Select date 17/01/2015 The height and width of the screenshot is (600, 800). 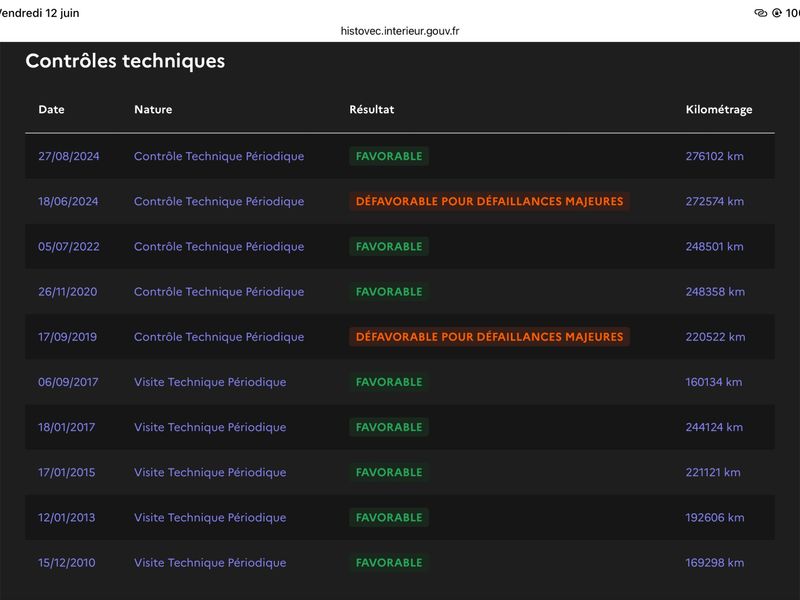click(x=66, y=472)
